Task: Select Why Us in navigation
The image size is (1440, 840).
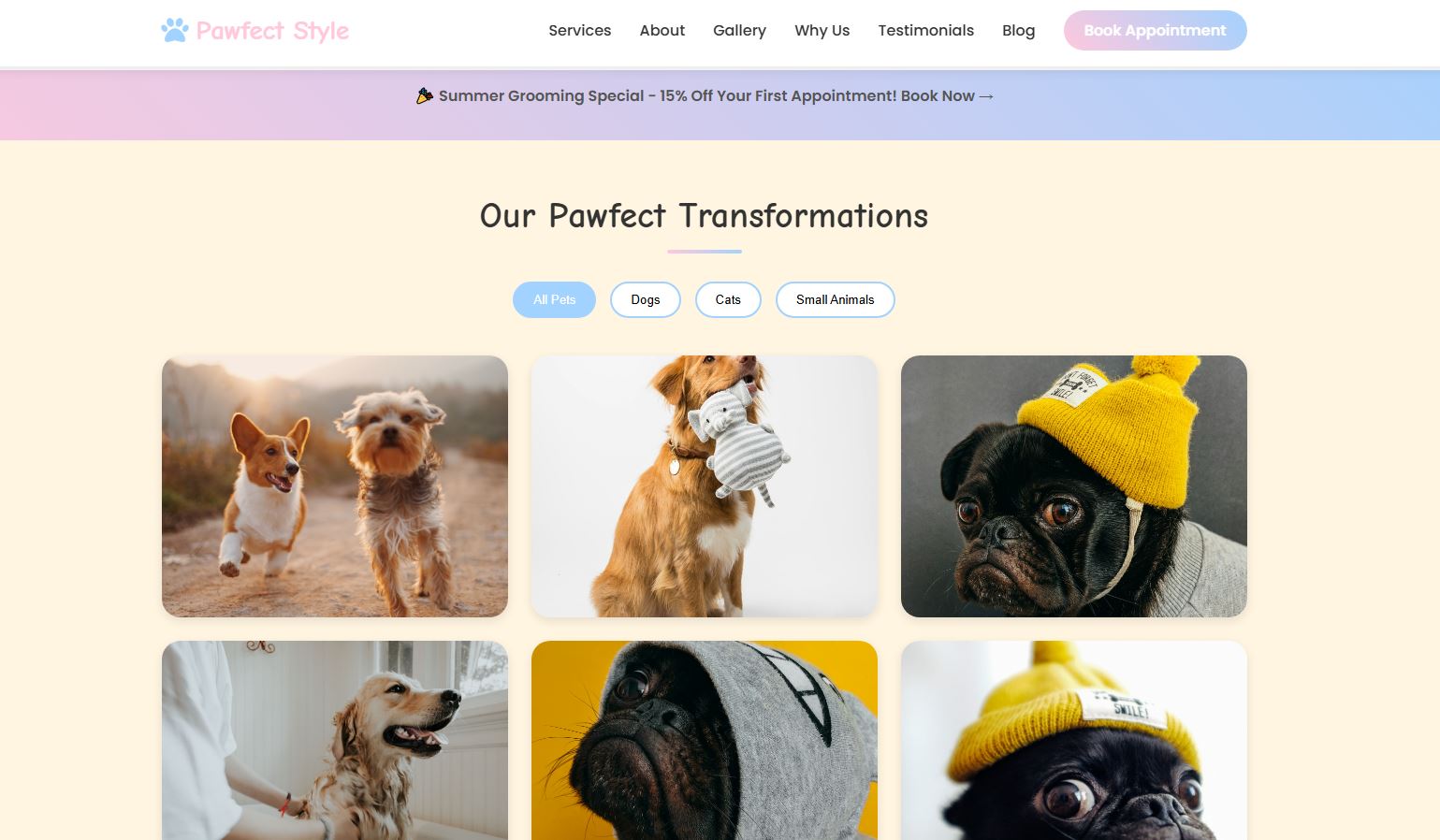Action: point(822,30)
